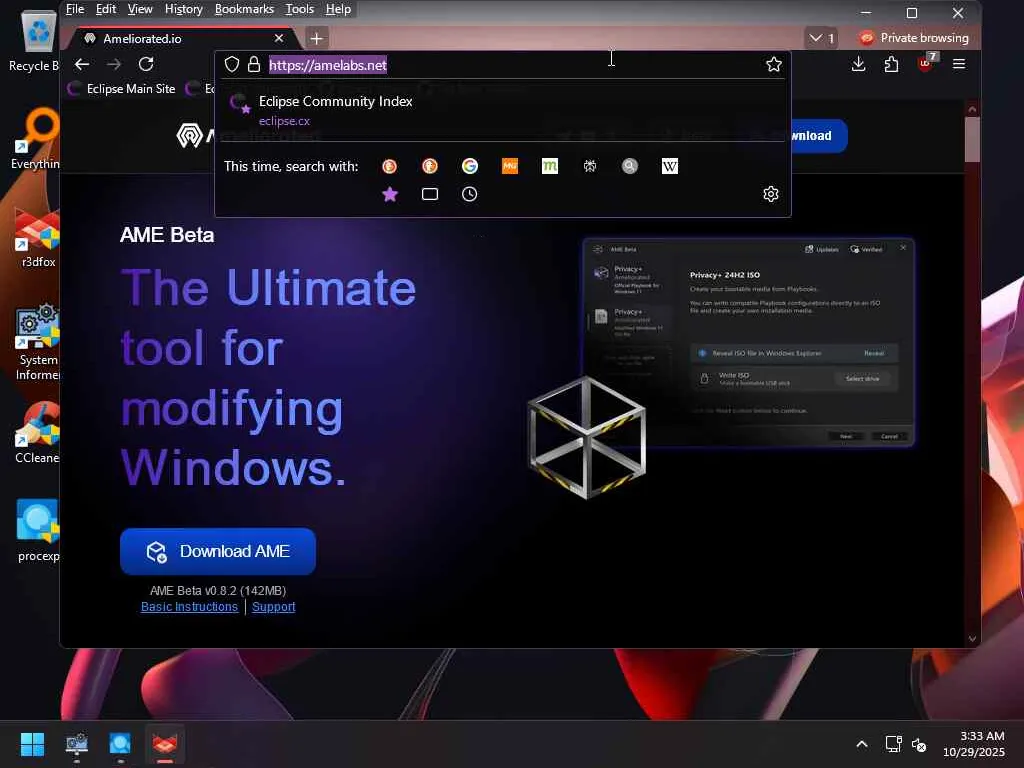The width and height of the screenshot is (1024, 768).
Task: Reload the page with the refresh icon
Action: (146, 64)
